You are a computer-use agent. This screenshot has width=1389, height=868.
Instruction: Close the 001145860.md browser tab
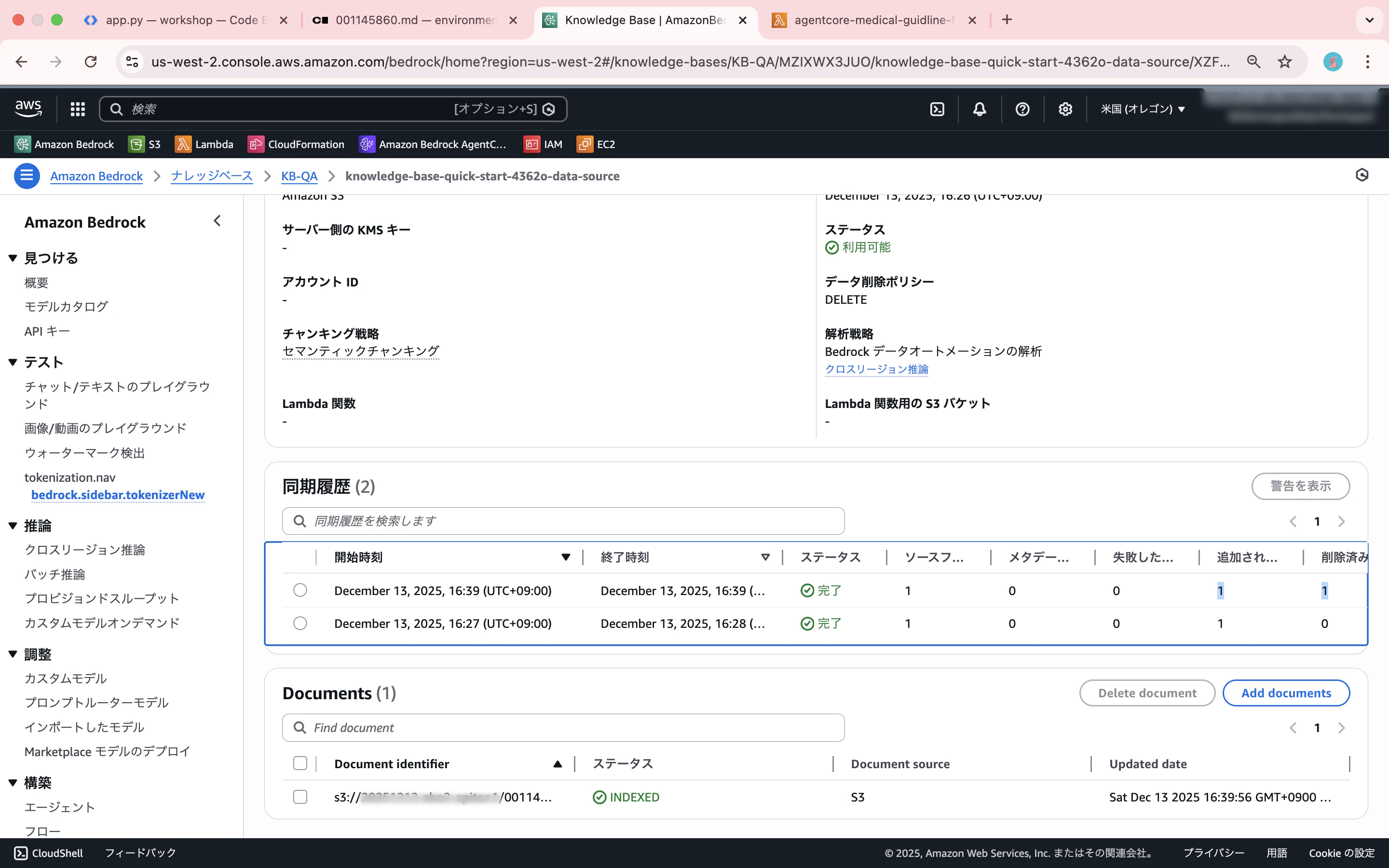[x=513, y=20]
